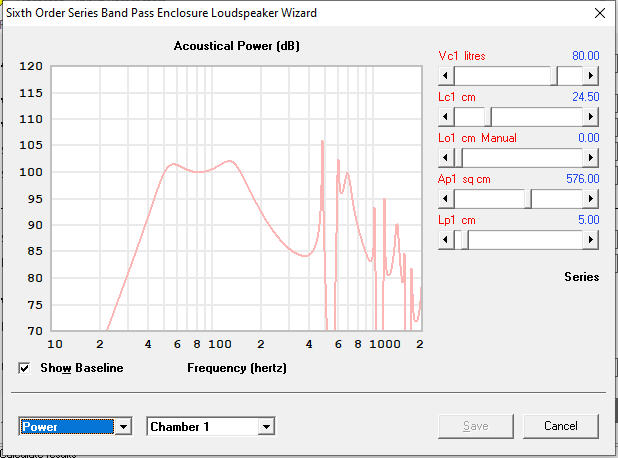Decrease Ap1 sq cm with left arrow
Screen dimensions: 618x458
446,198
